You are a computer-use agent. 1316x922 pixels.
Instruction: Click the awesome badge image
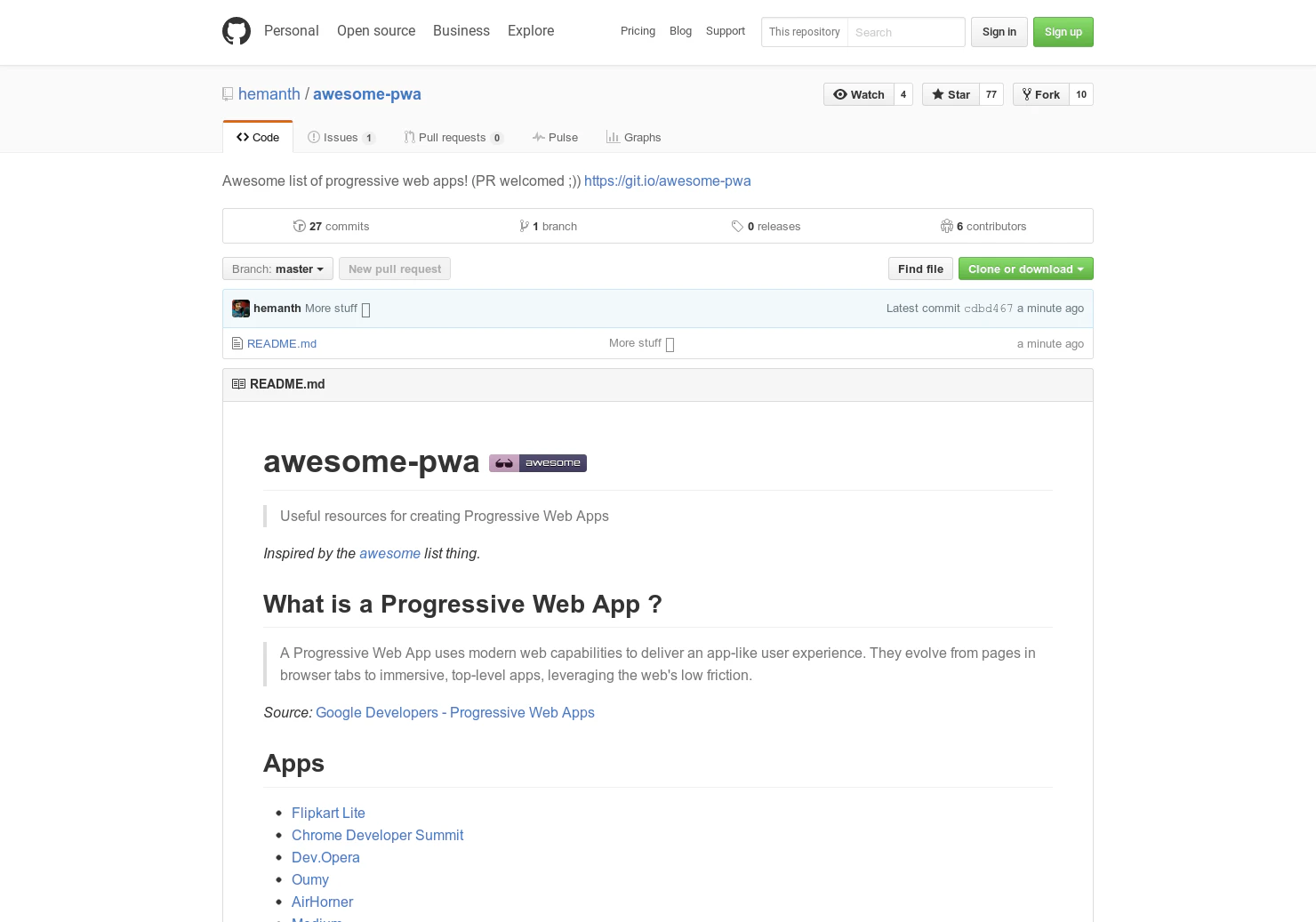(x=537, y=462)
